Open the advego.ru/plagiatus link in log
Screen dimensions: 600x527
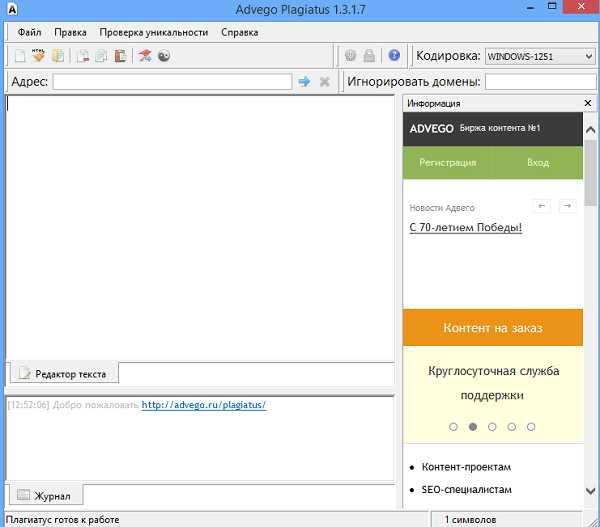(x=204, y=405)
